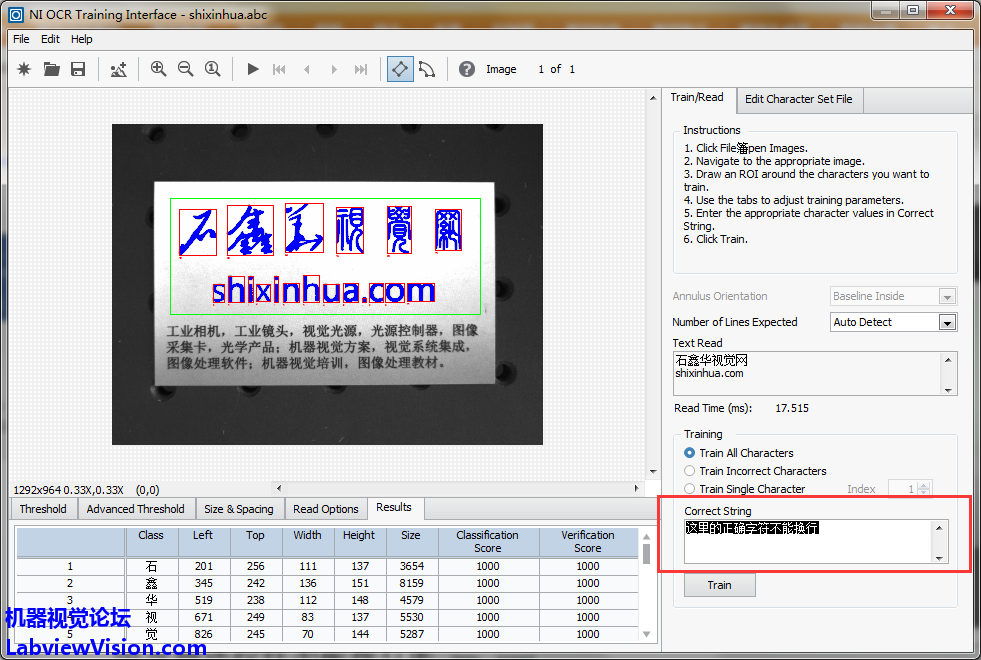
Task: Open the File menu
Action: pyautogui.click(x=21, y=39)
